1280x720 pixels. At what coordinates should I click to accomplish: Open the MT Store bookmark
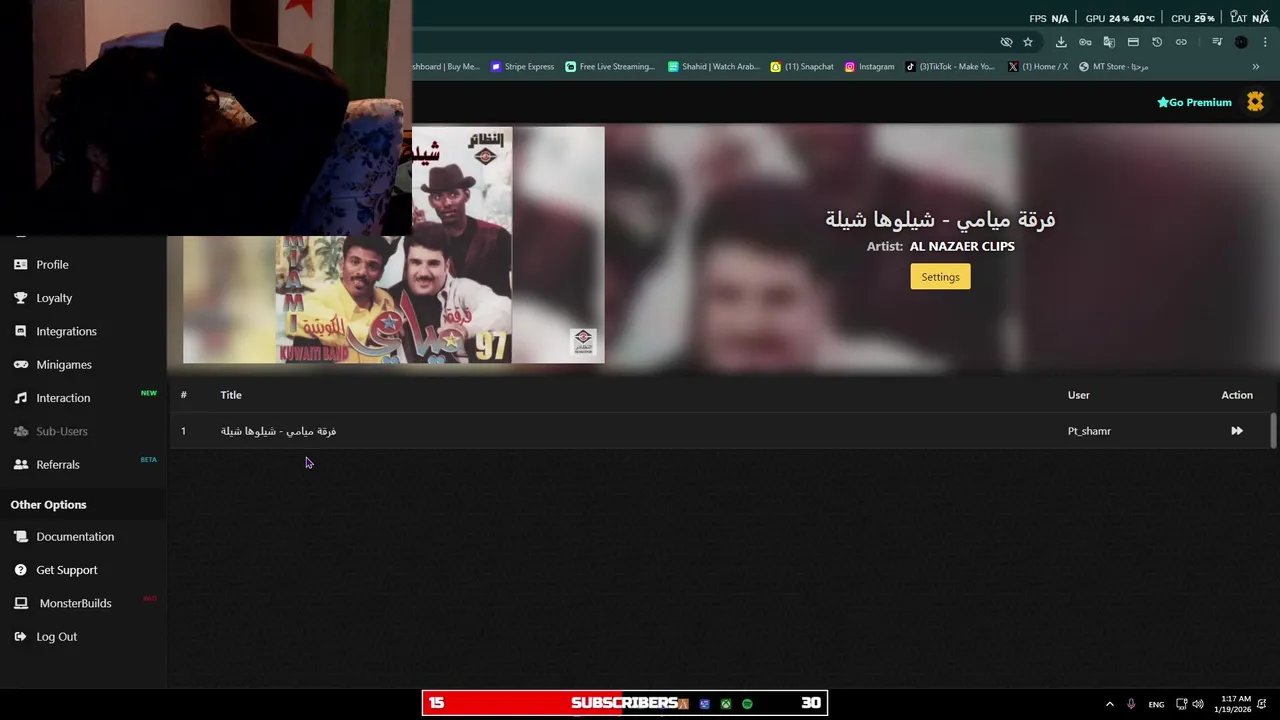(1114, 67)
